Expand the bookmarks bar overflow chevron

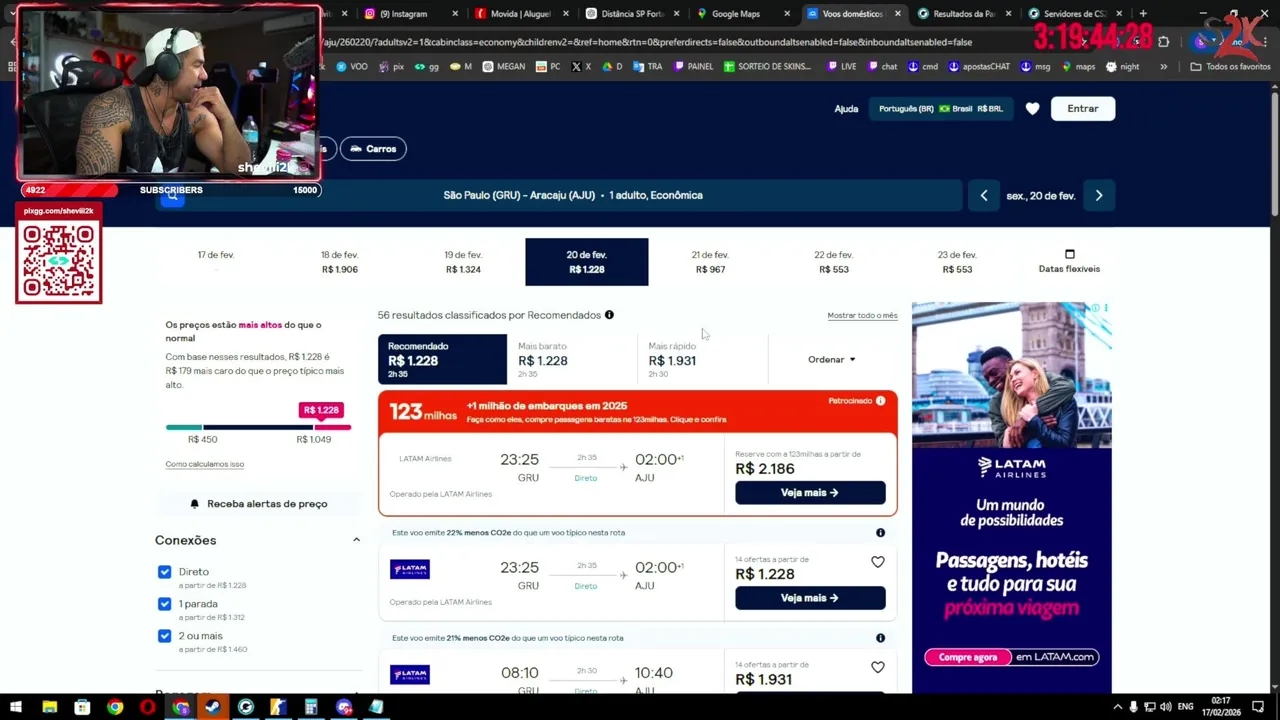[x=1163, y=67]
